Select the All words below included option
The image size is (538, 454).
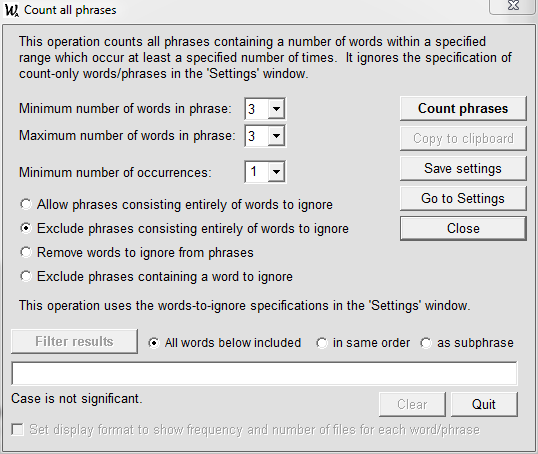[154, 343]
